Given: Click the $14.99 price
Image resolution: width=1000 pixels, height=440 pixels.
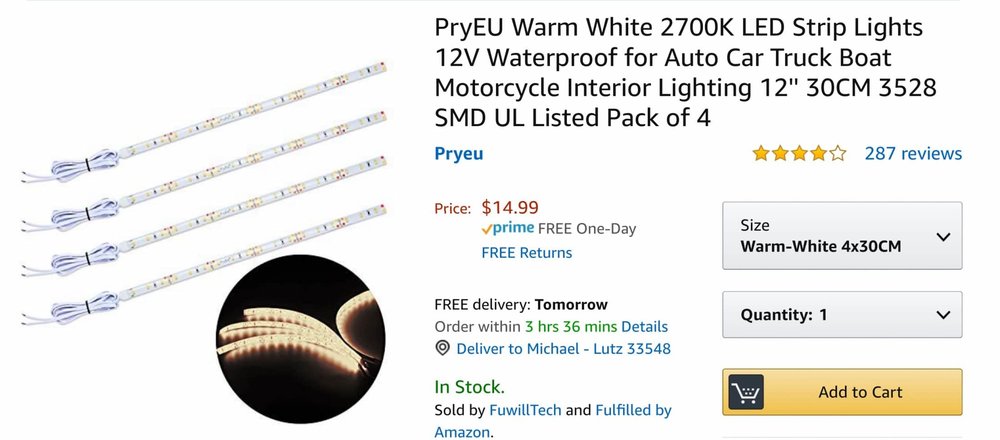Looking at the screenshot, I should (510, 207).
